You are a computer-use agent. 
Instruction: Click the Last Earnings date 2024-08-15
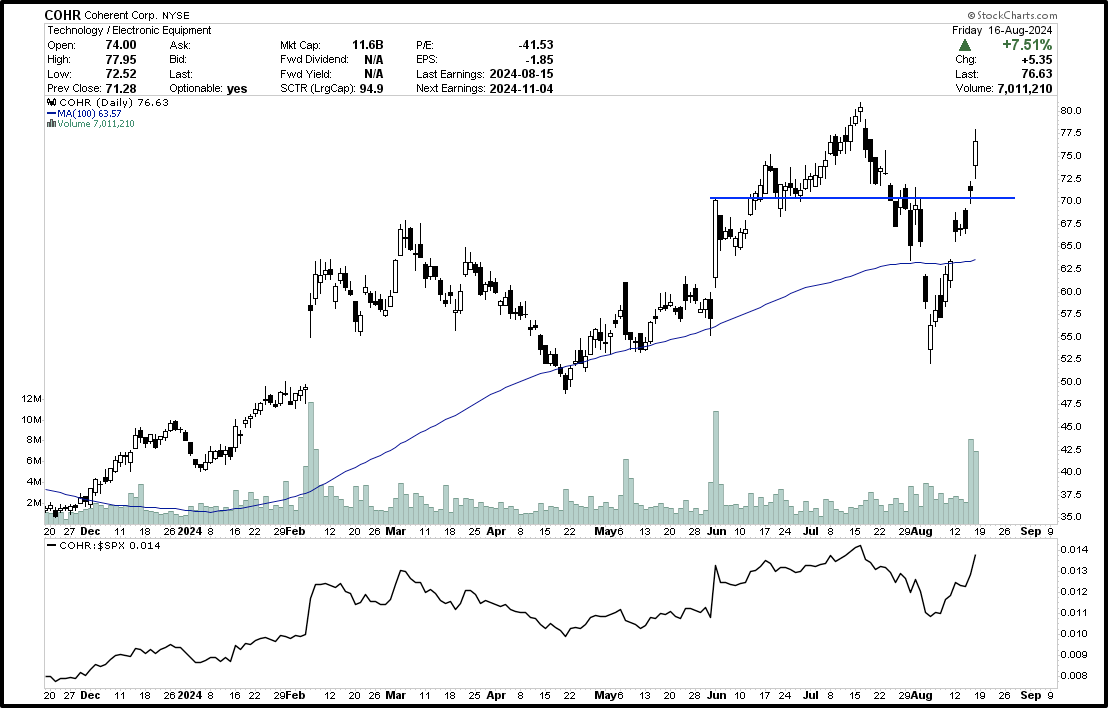(521, 74)
